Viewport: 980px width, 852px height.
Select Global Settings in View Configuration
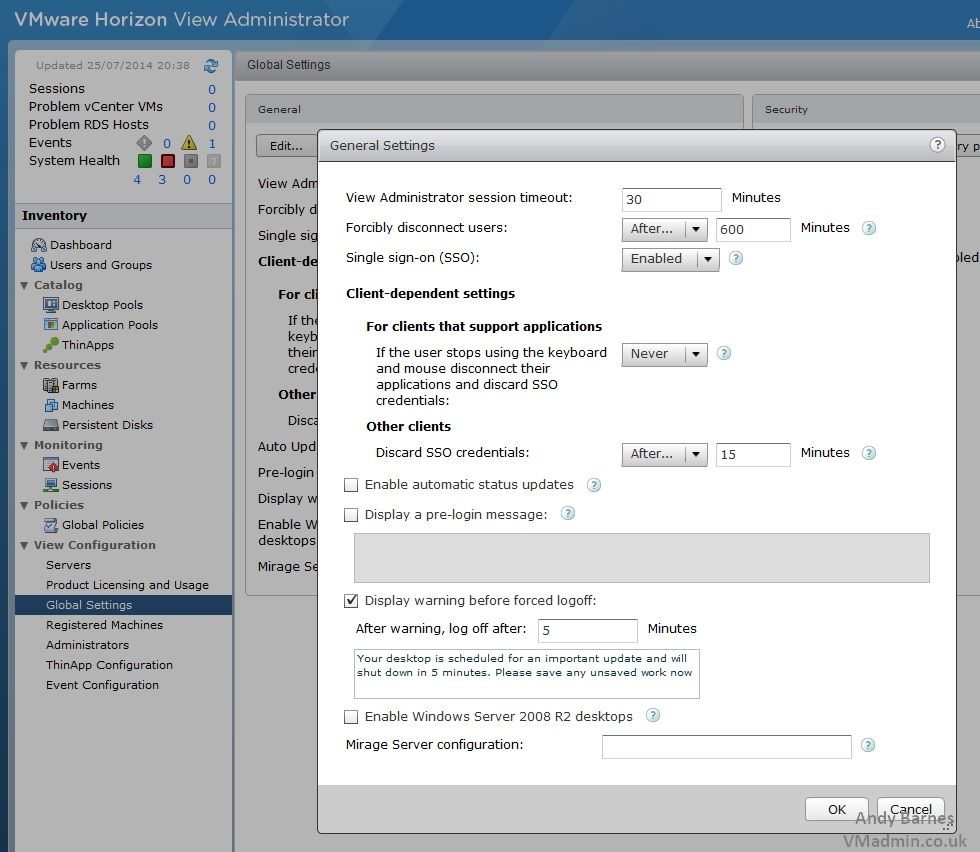[x=123, y=605]
